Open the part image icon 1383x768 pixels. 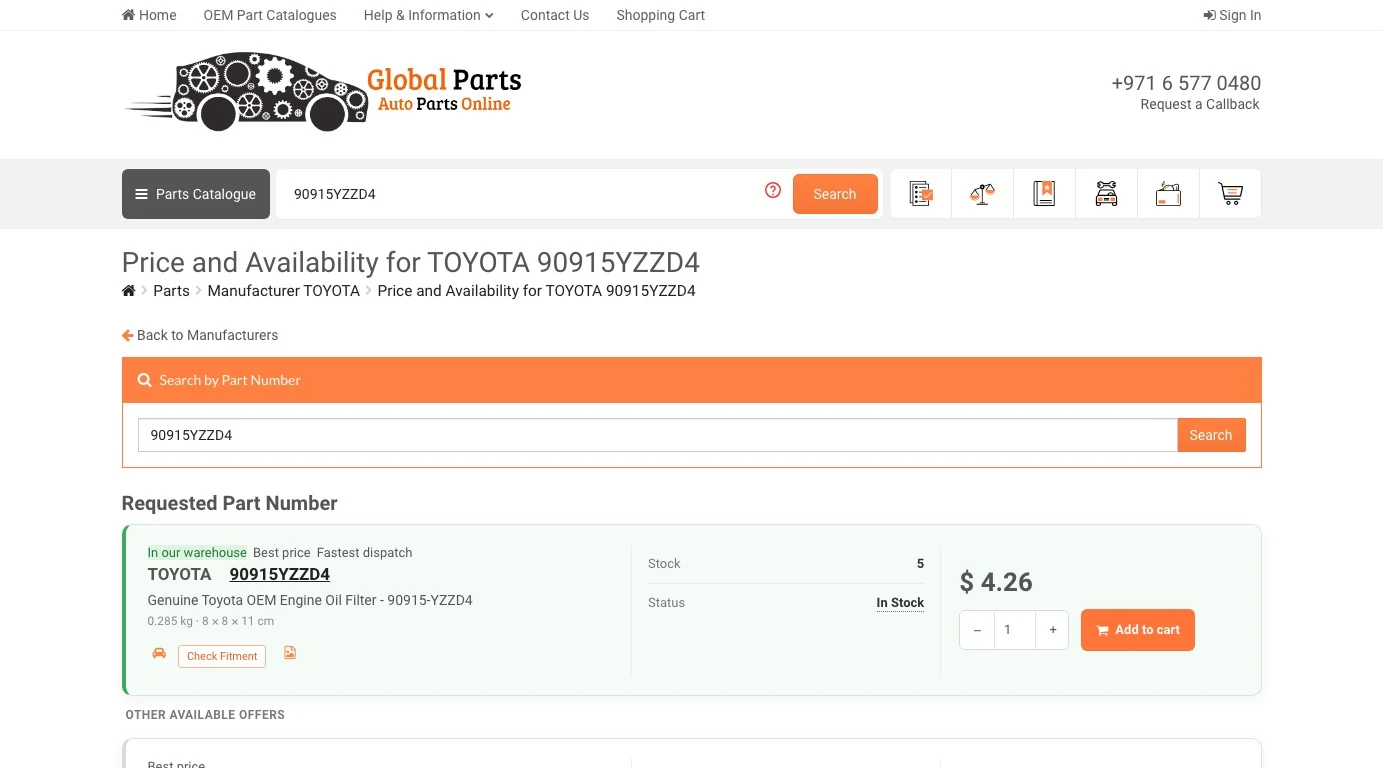[290, 653]
